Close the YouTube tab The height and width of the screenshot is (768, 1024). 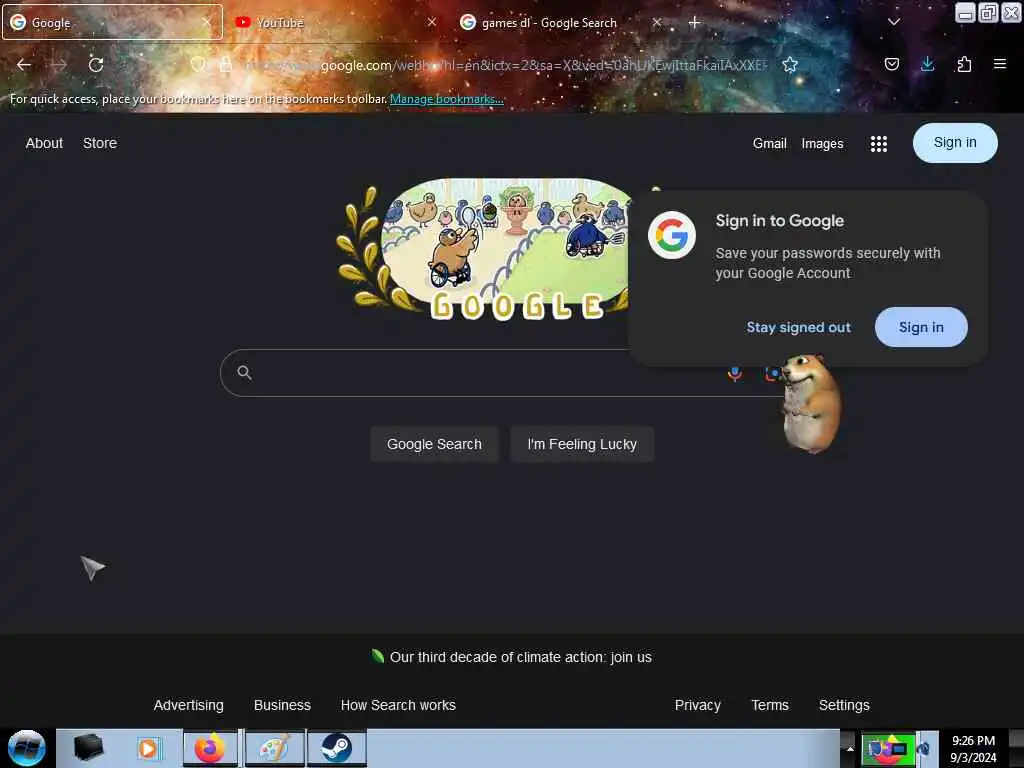pos(432,22)
